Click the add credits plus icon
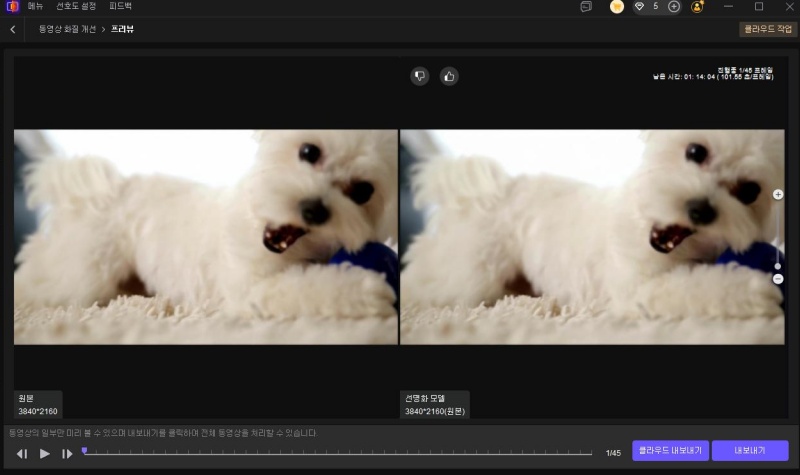Screen dimensions: 800x475 (x=674, y=7)
